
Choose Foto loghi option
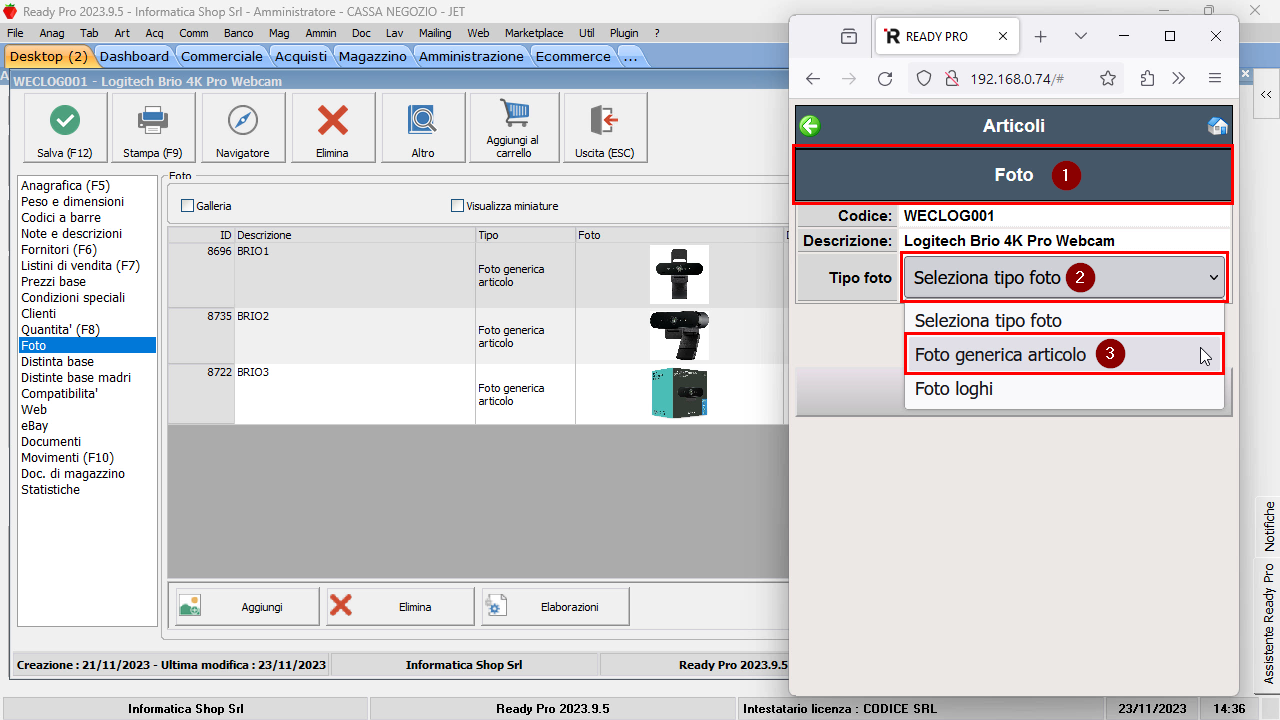click(1064, 389)
